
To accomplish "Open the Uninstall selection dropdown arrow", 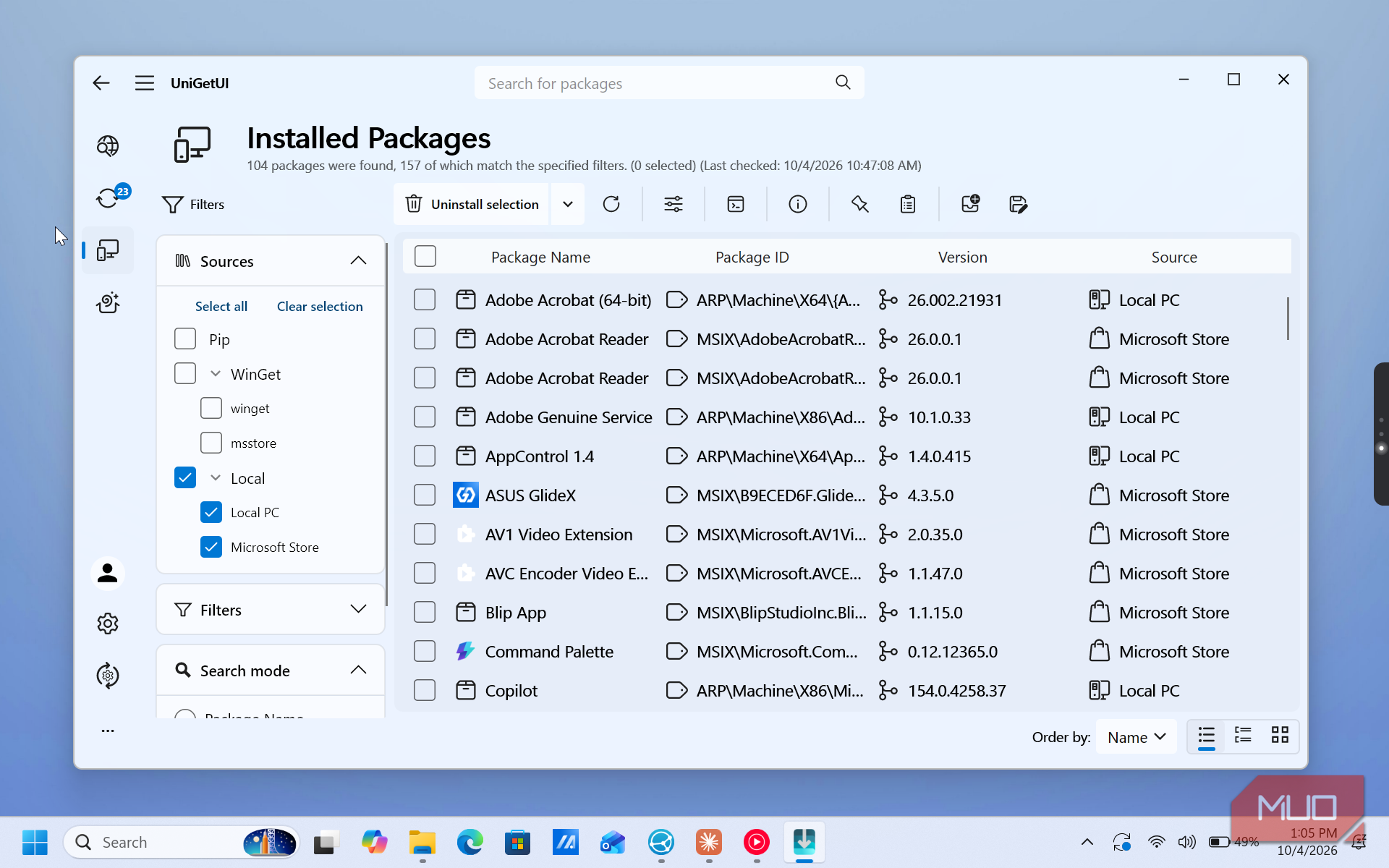I will coord(568,204).
